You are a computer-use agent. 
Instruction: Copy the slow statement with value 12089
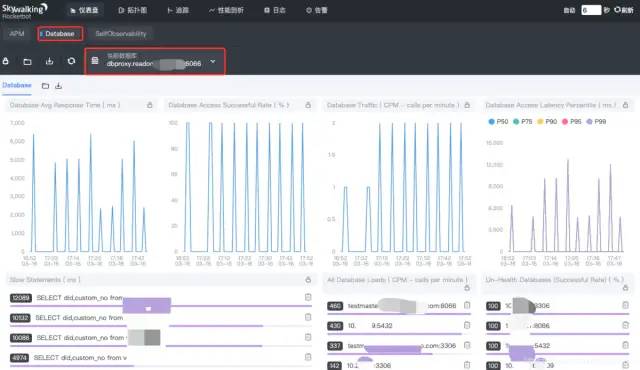(308, 297)
